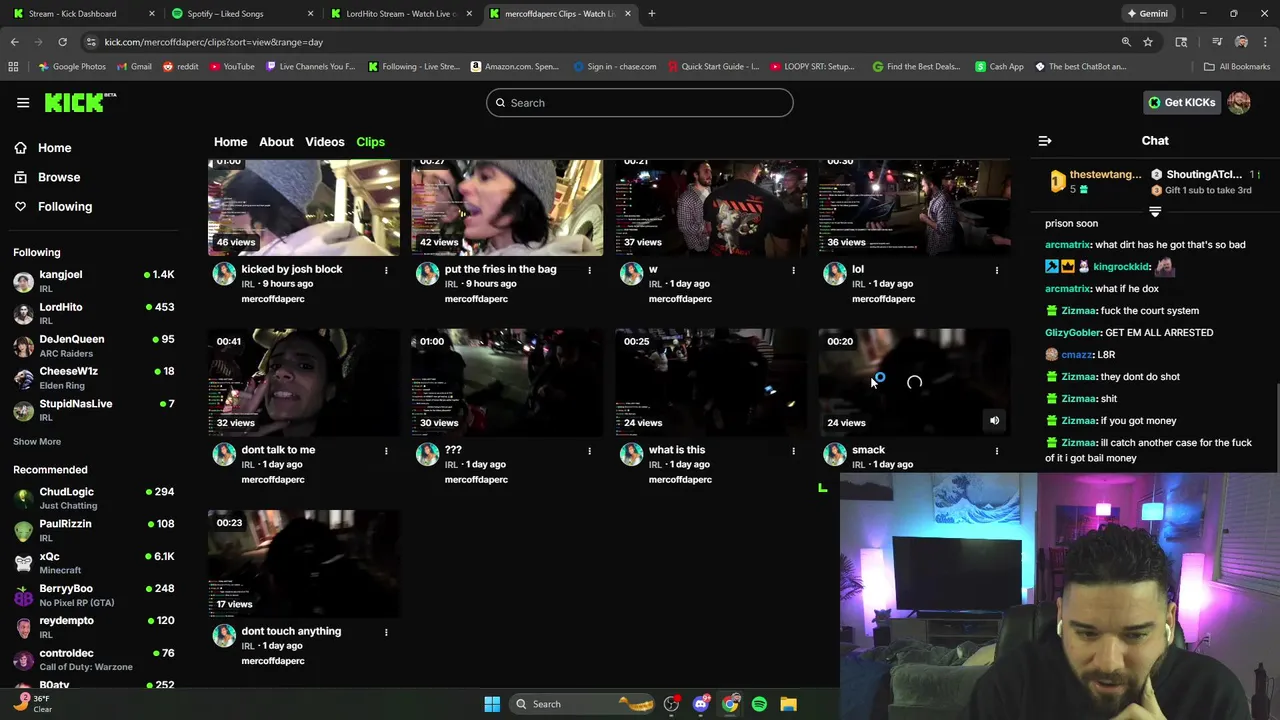
Task: Click the Get KICKs button
Action: coord(1182,102)
